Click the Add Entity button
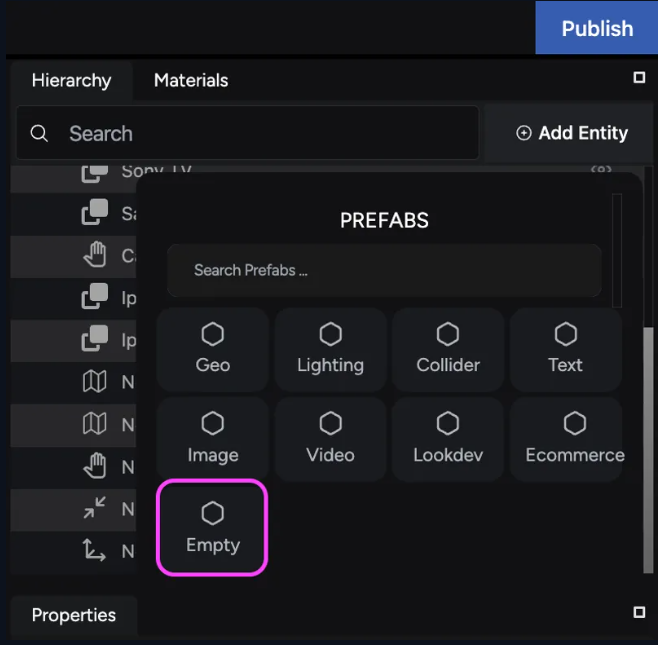Screen dimensions: 658x645 point(571,133)
